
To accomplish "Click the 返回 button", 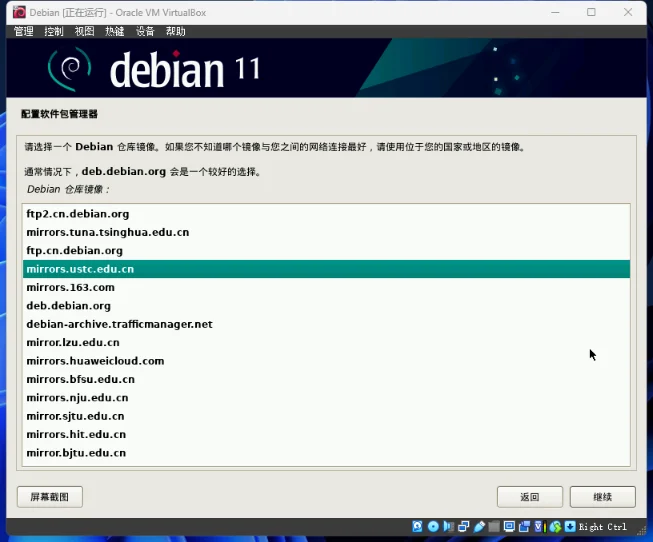I will [x=530, y=497].
